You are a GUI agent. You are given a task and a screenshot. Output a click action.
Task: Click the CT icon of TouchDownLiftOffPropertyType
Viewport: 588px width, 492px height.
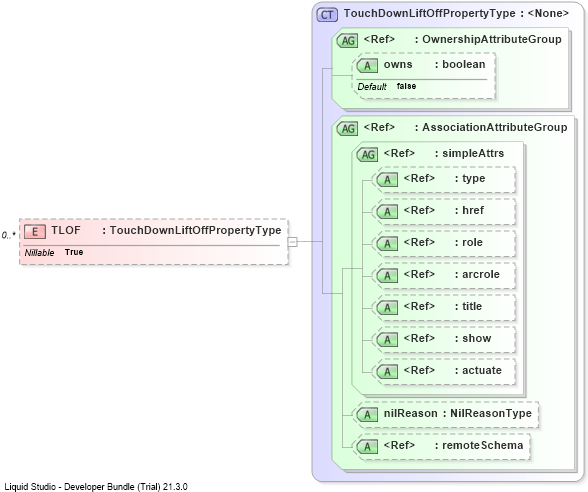click(327, 15)
